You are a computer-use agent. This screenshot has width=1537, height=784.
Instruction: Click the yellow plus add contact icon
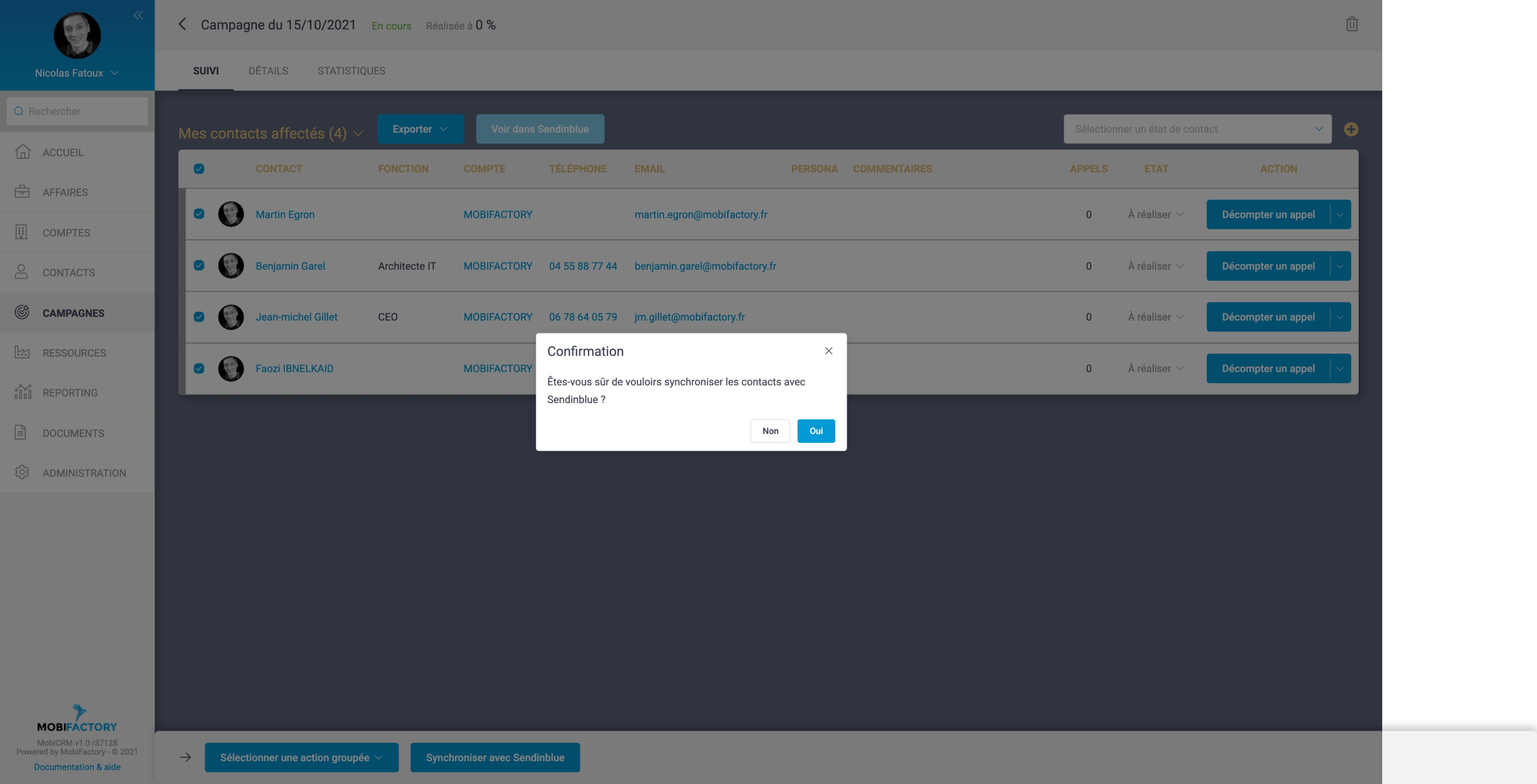tap(1351, 130)
